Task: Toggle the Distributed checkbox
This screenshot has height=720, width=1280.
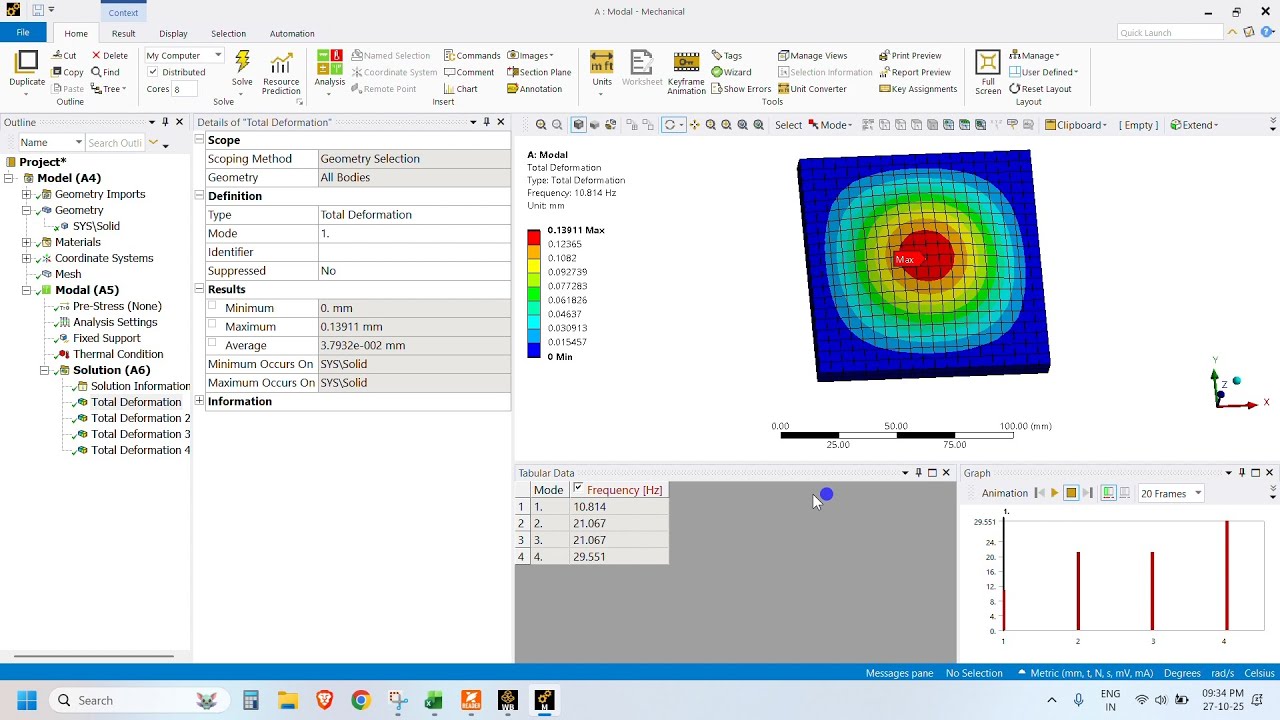Action: 153,72
